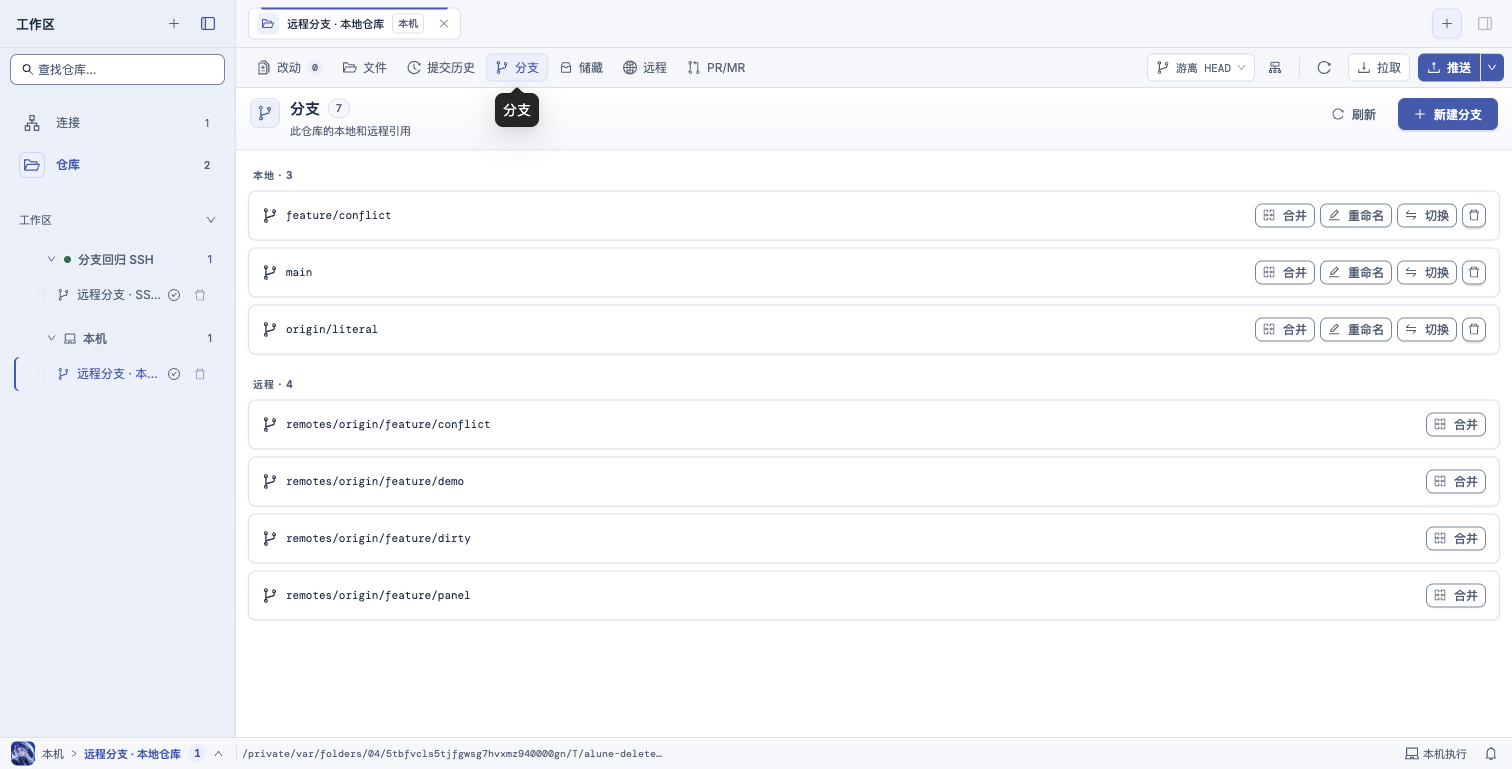Click the 查找仓库 search field
Image resolution: width=1512 pixels, height=769 pixels.
point(118,69)
